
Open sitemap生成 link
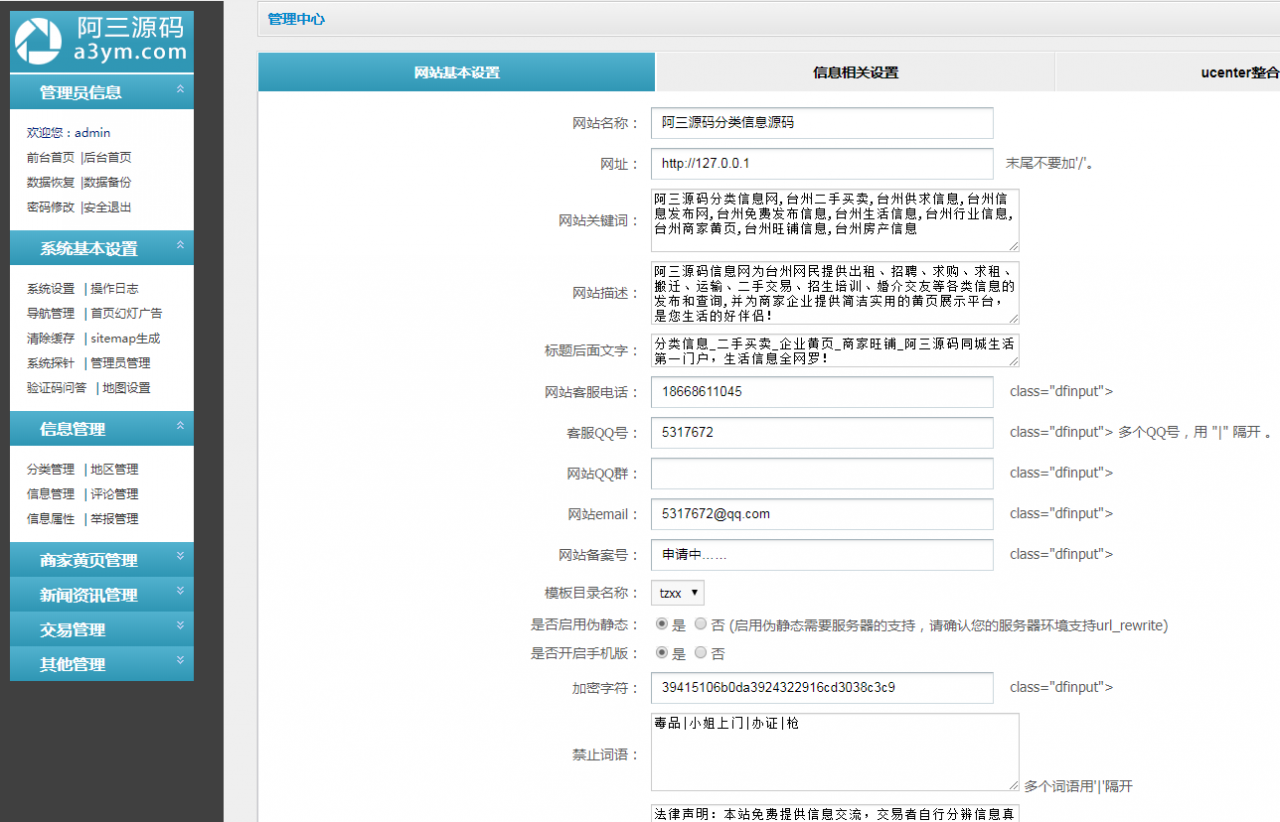click(125, 338)
